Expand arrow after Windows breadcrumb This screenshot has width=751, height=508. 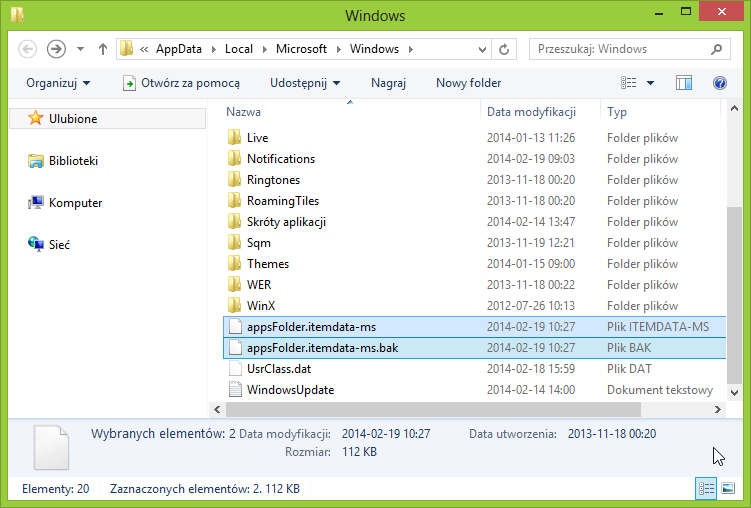tap(411, 49)
